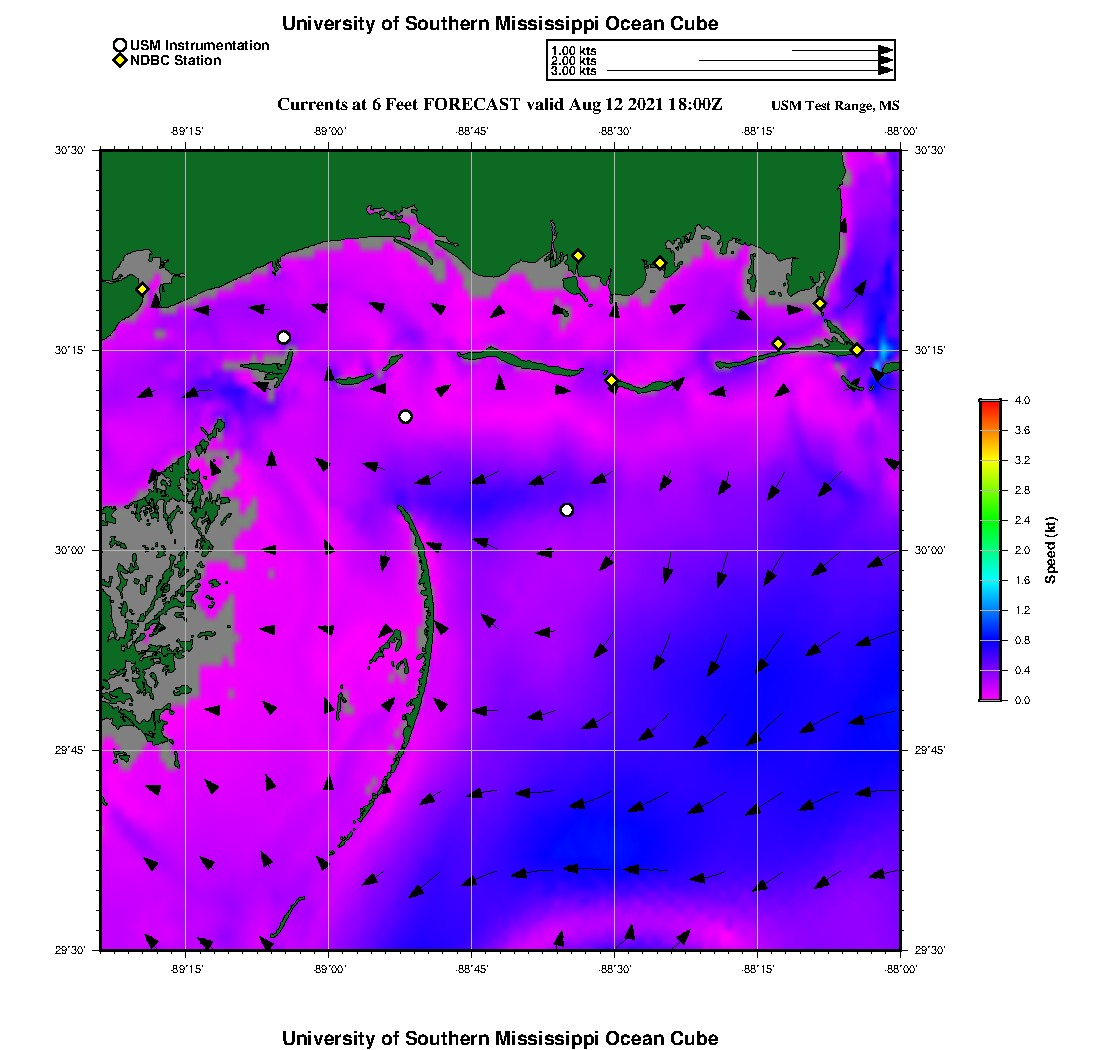Click the right-axis '30°00'' latitude label

pos(930,551)
